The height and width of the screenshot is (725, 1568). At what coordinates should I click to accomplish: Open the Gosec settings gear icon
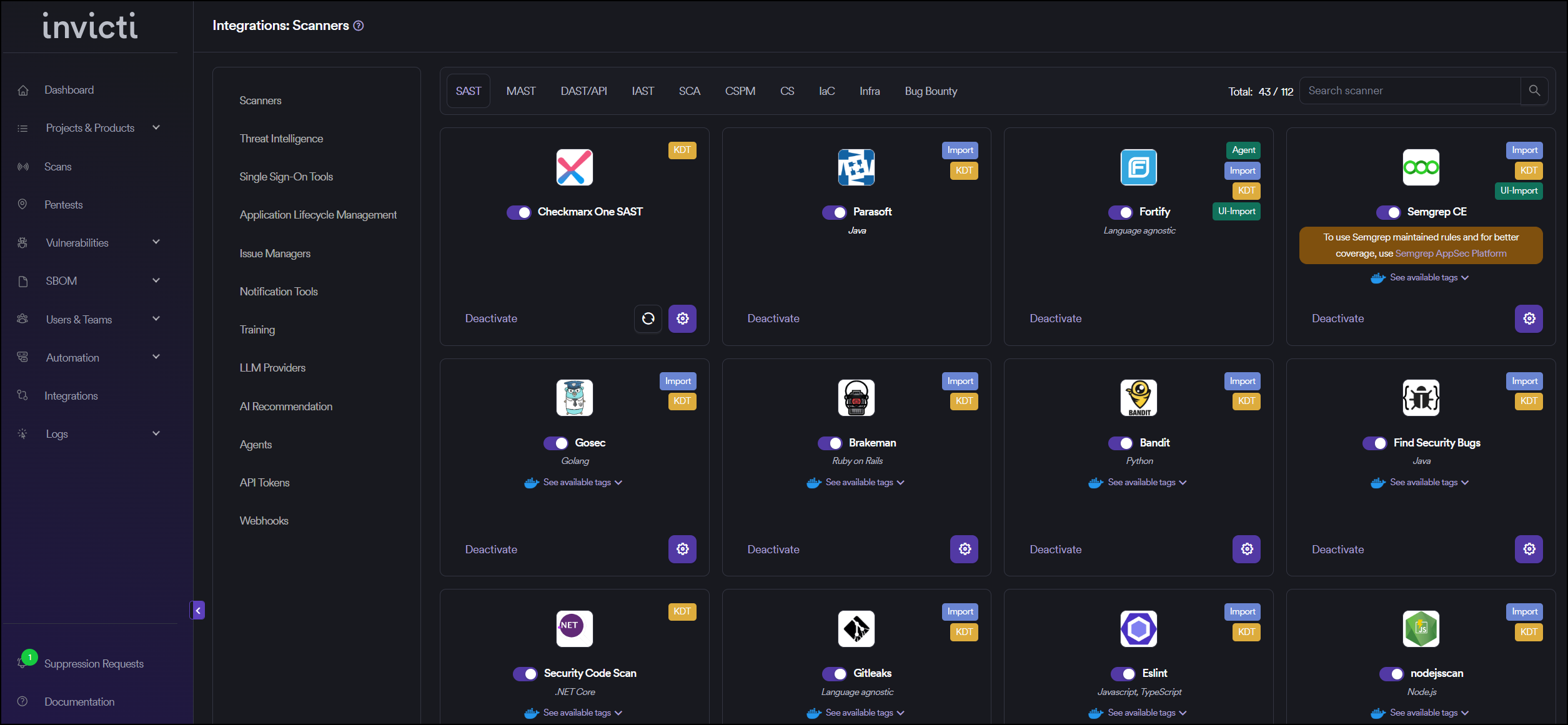[682, 549]
